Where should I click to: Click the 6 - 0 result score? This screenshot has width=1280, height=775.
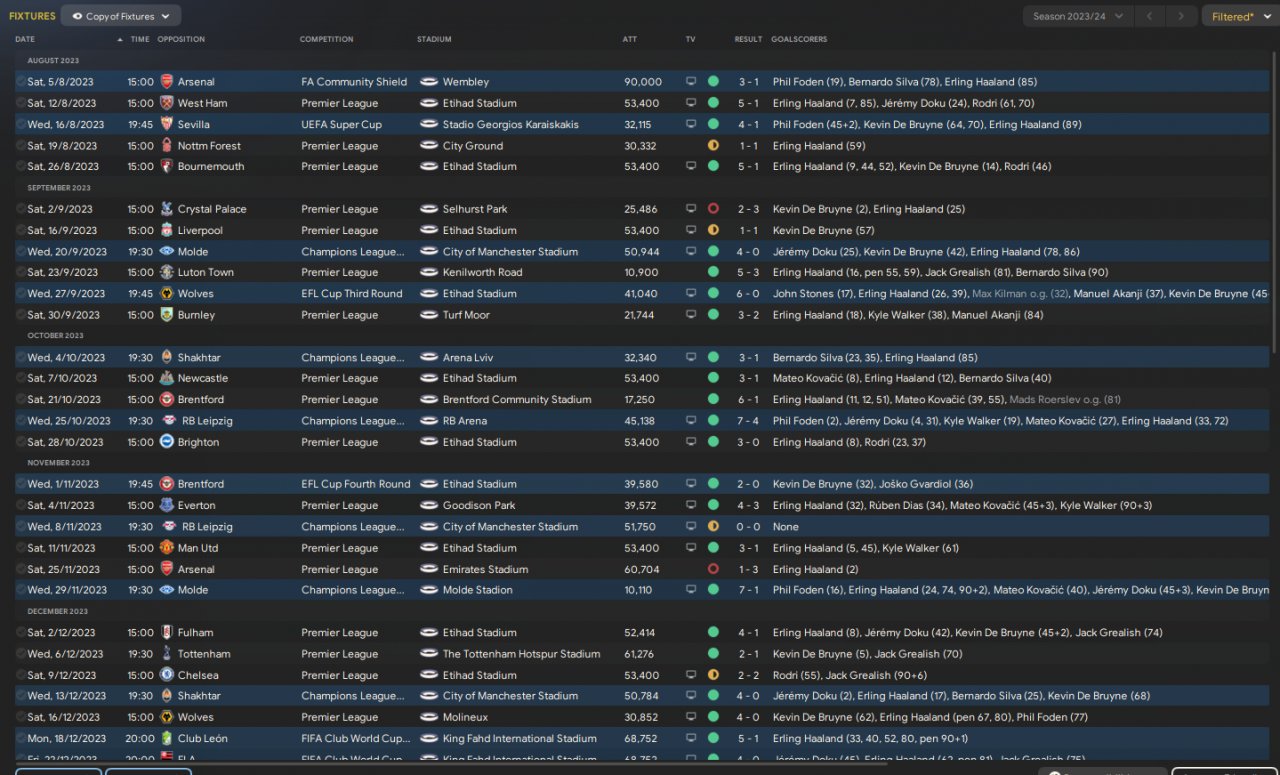749,294
